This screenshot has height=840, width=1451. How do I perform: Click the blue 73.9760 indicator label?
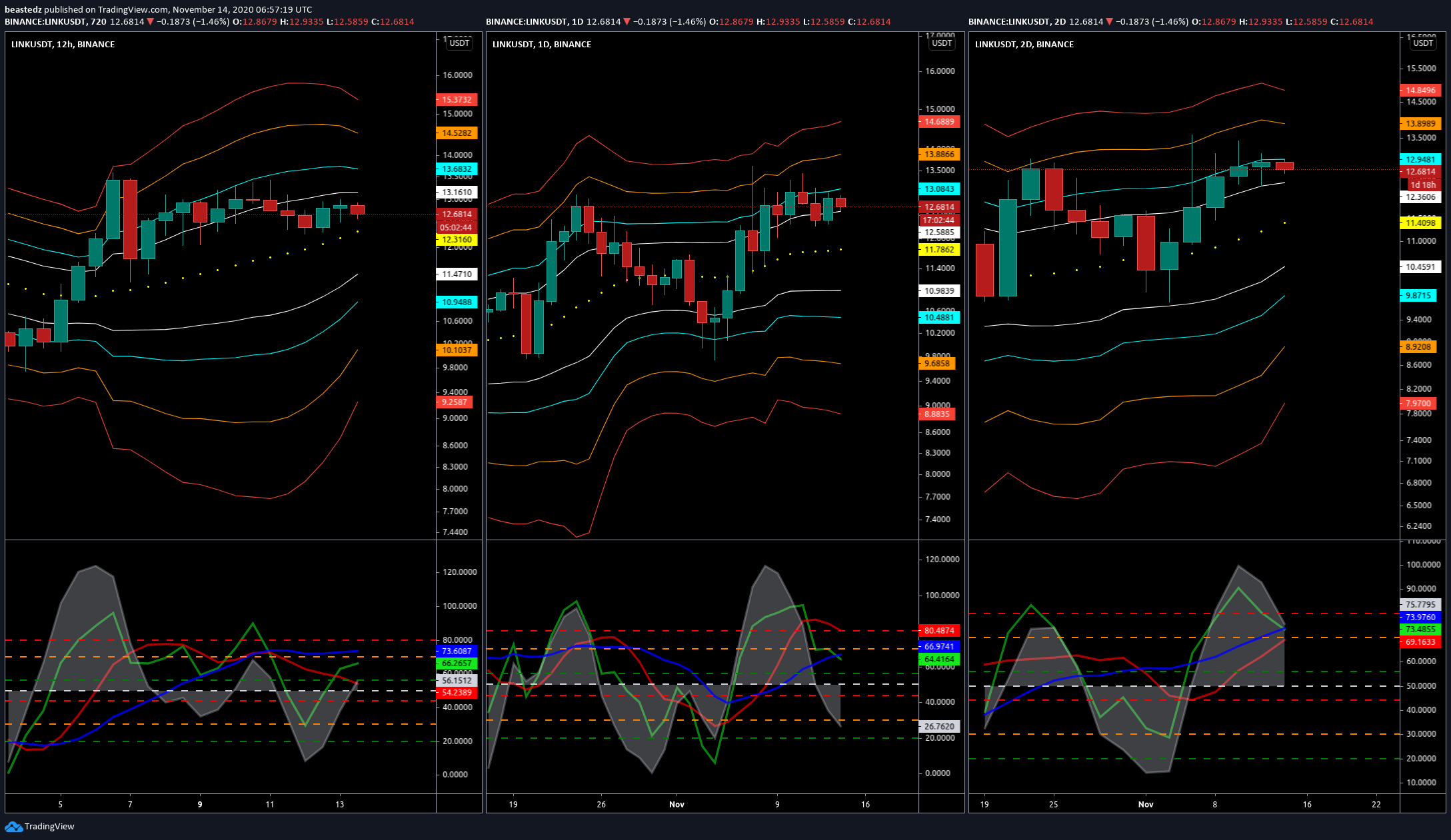(1420, 618)
